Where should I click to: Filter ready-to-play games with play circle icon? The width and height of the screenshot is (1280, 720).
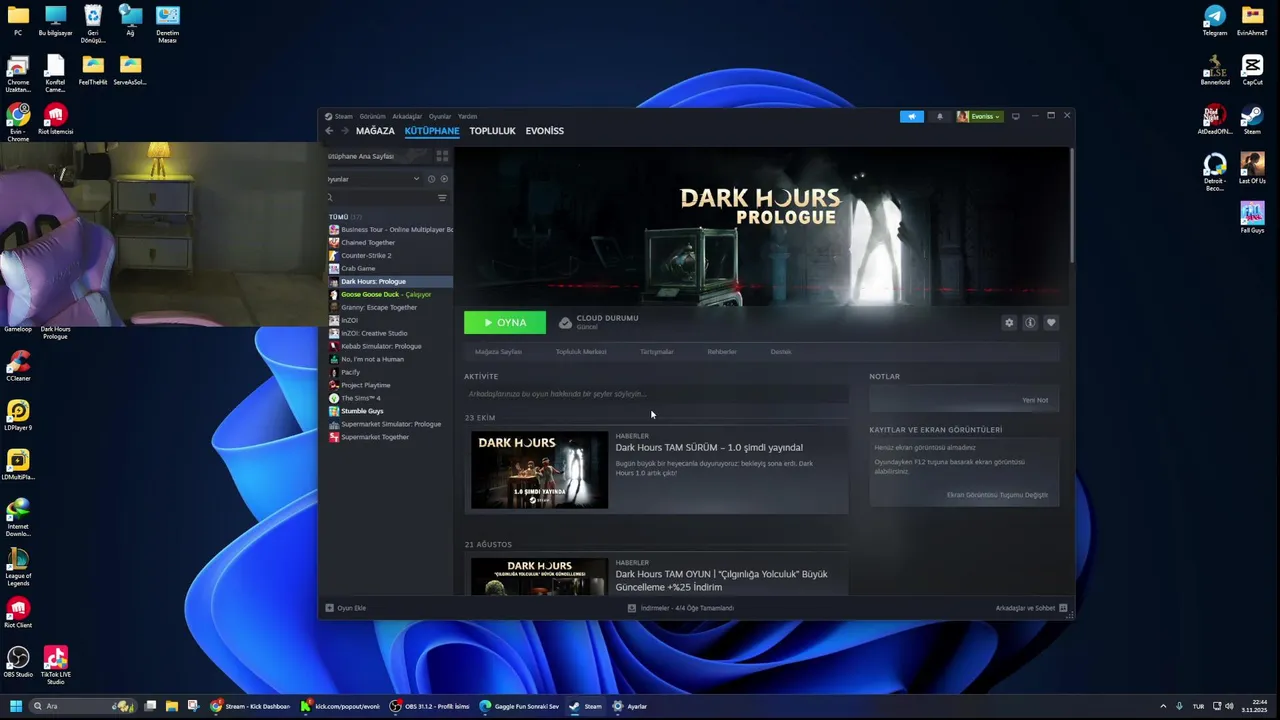pos(444,179)
